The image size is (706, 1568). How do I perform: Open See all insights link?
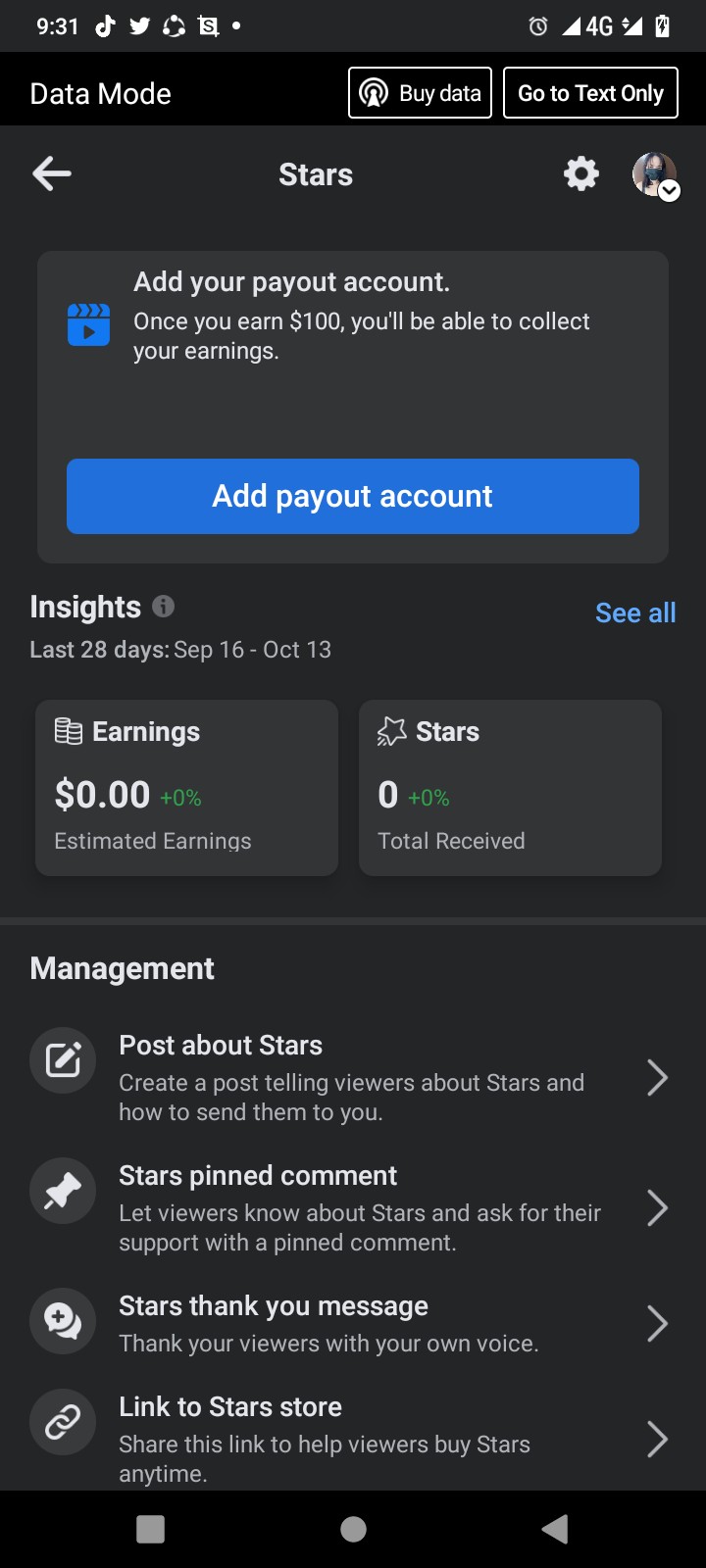pyautogui.click(x=635, y=612)
